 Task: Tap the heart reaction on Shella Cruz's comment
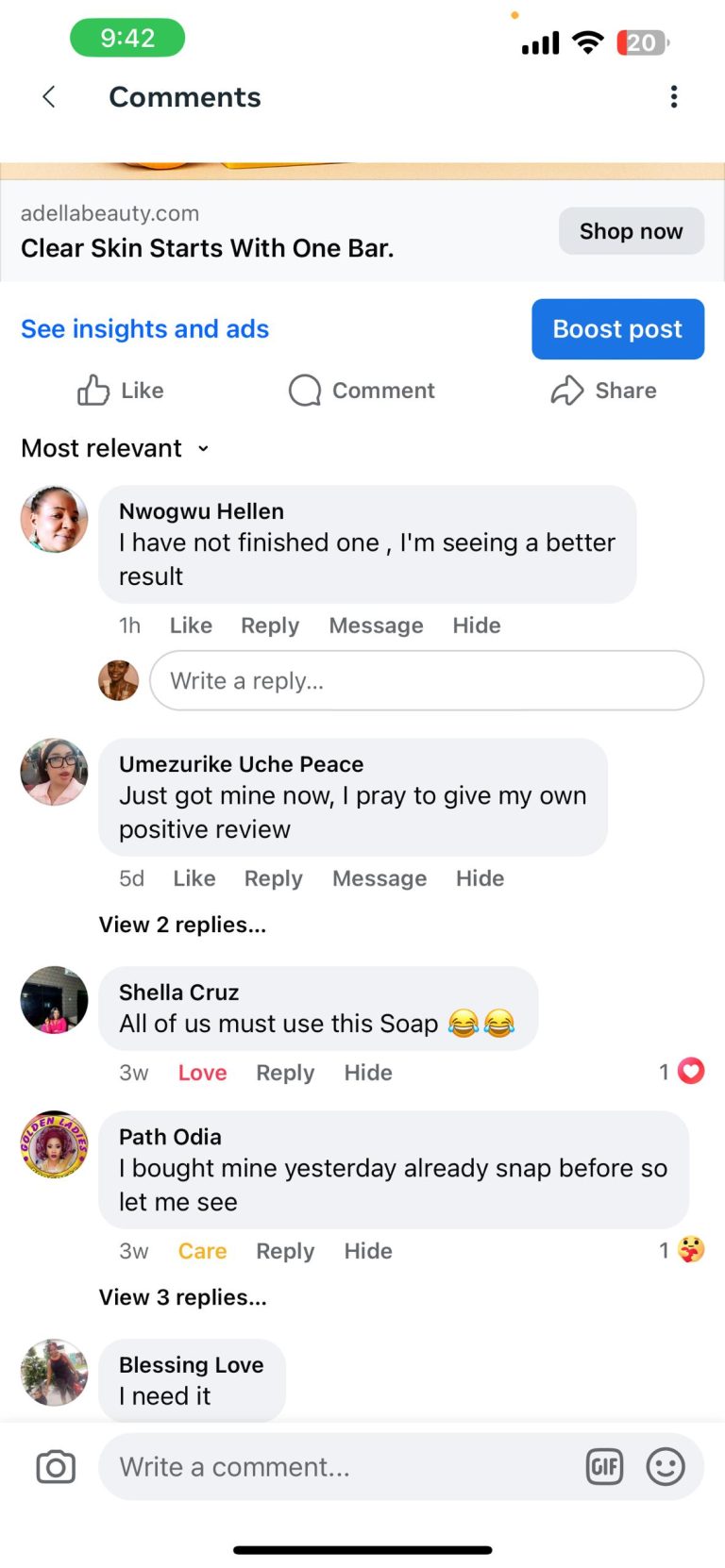(x=691, y=1072)
